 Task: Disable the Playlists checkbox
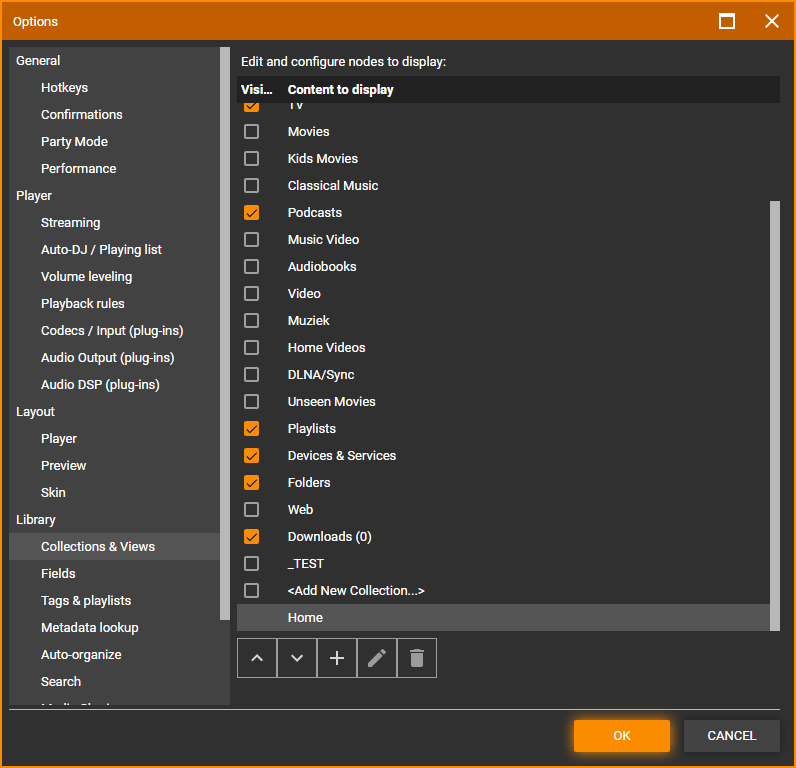pyautogui.click(x=251, y=429)
